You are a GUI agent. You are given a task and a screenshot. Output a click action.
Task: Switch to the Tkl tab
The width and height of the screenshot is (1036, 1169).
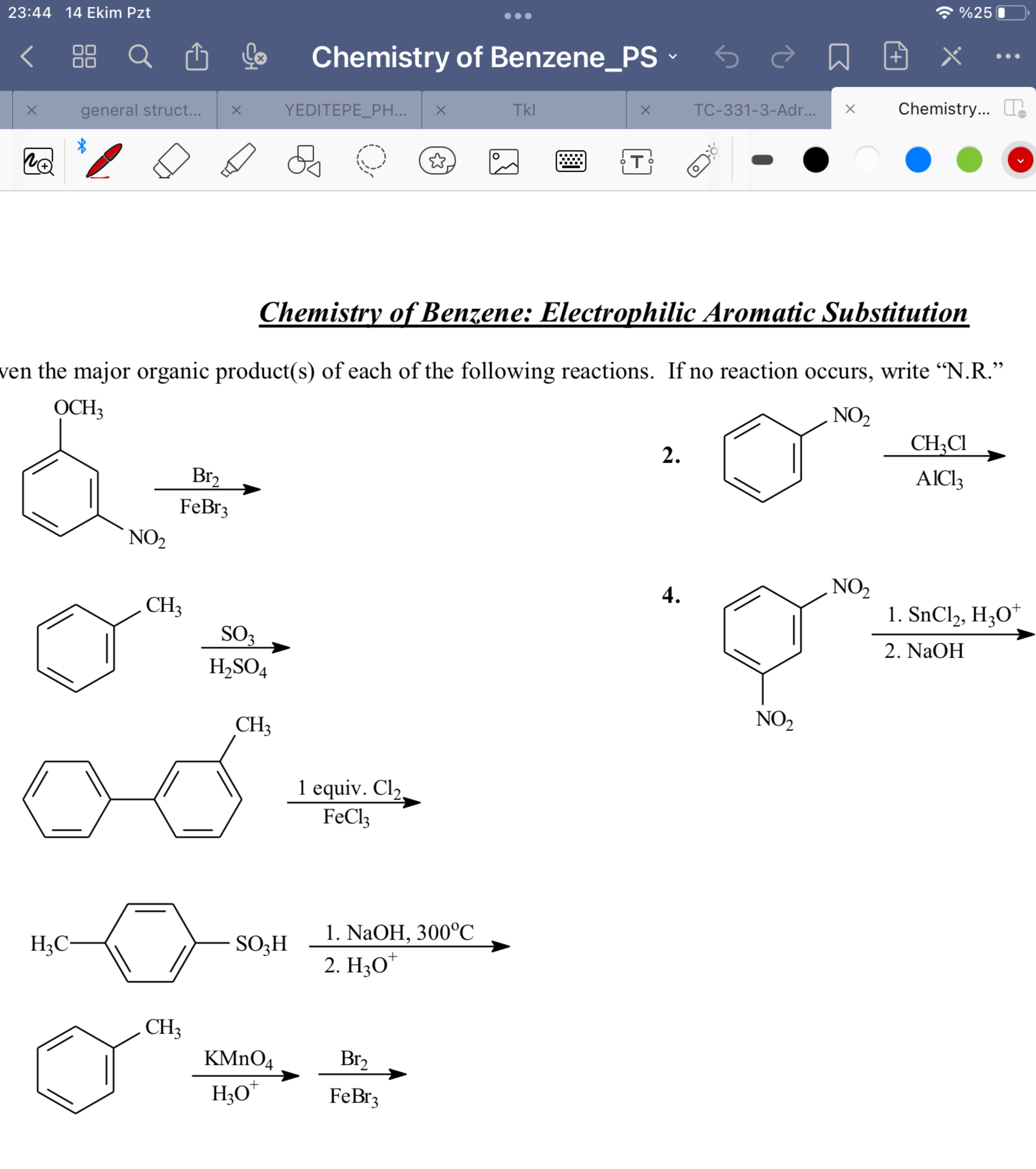tap(523, 110)
